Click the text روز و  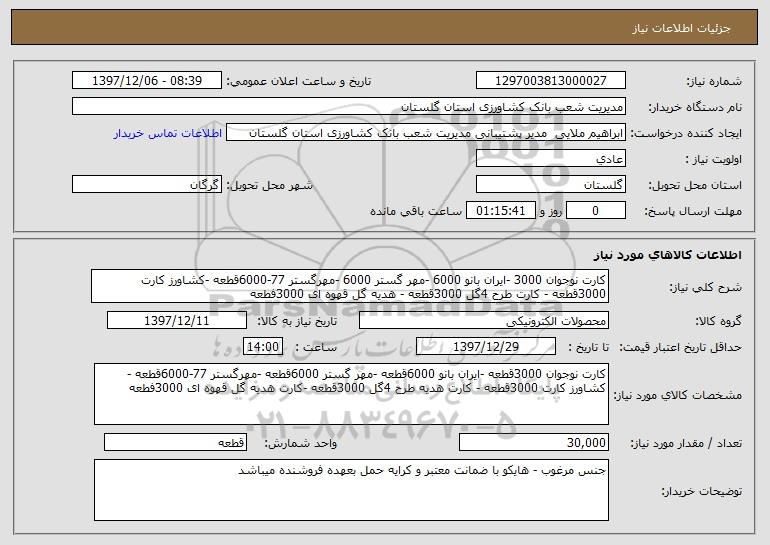550,211
